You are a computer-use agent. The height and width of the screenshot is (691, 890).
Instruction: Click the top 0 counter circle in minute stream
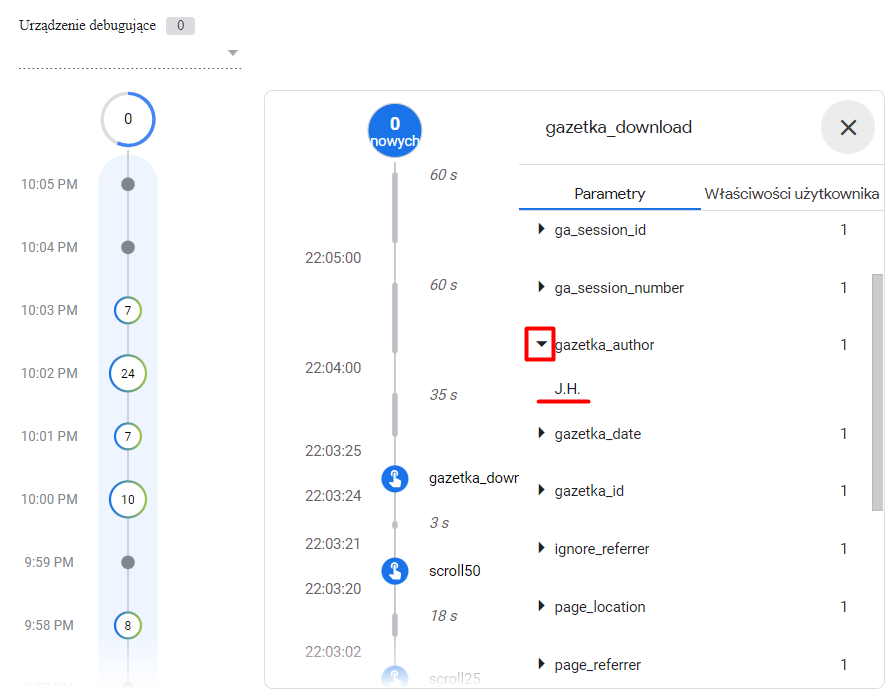(128, 119)
